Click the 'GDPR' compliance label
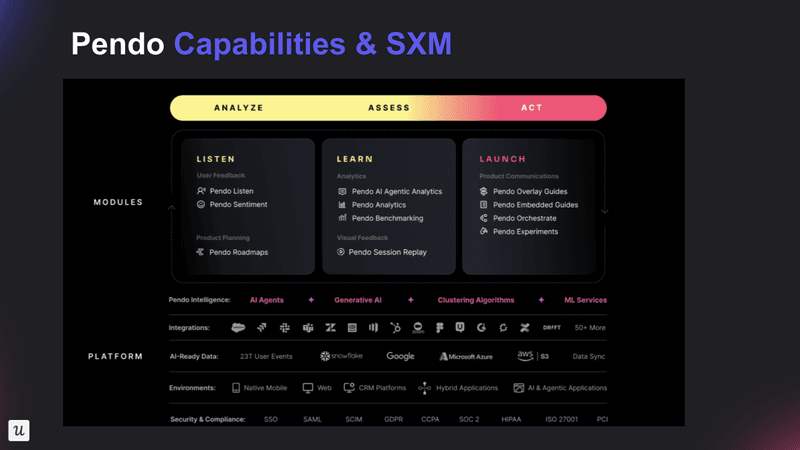Screen dimensions: 800x450 (393, 419)
